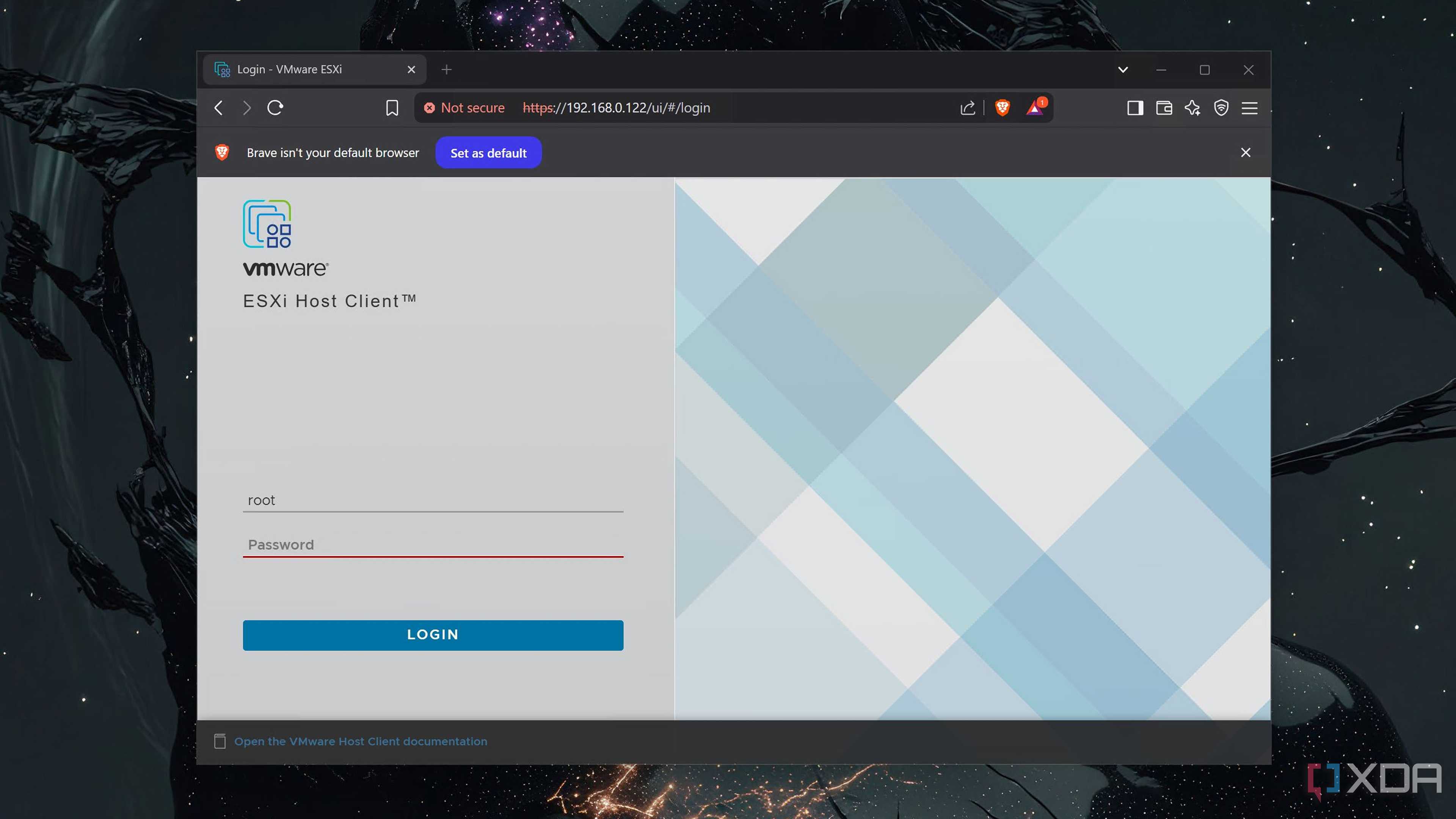Click the Not secure site warning
This screenshot has width=1456, height=819.
(x=464, y=107)
